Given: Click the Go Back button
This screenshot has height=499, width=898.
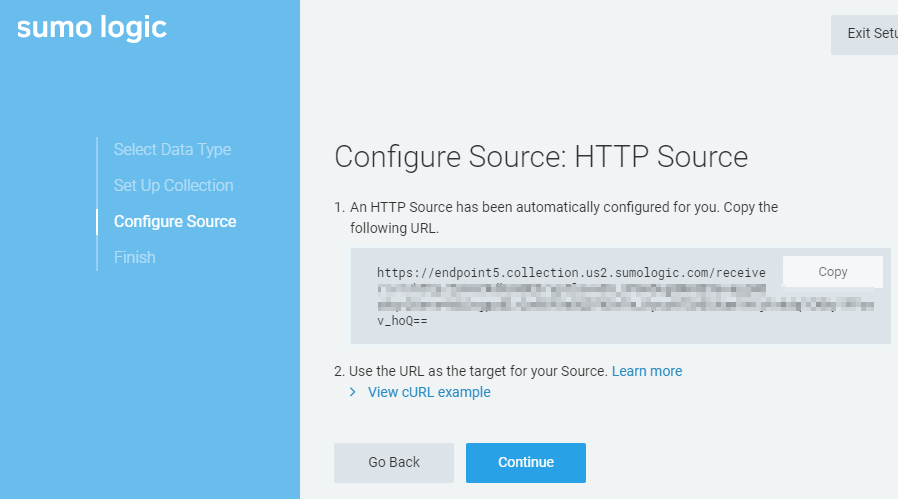Looking at the screenshot, I should (x=394, y=462).
